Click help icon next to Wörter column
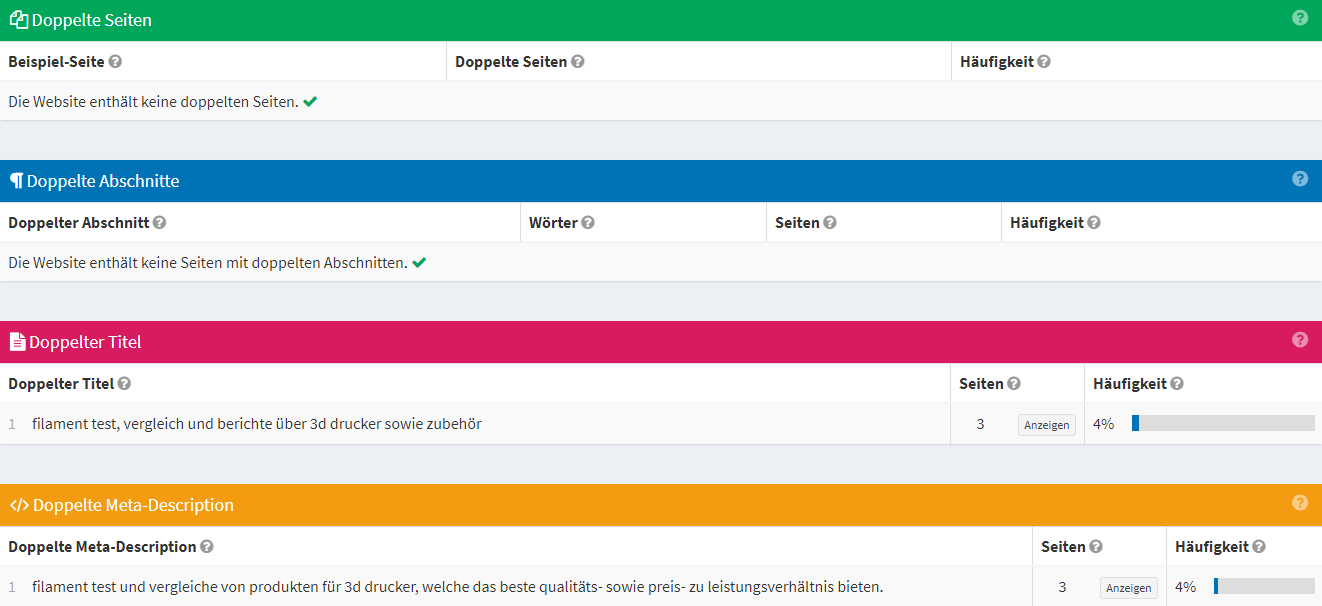 (588, 223)
